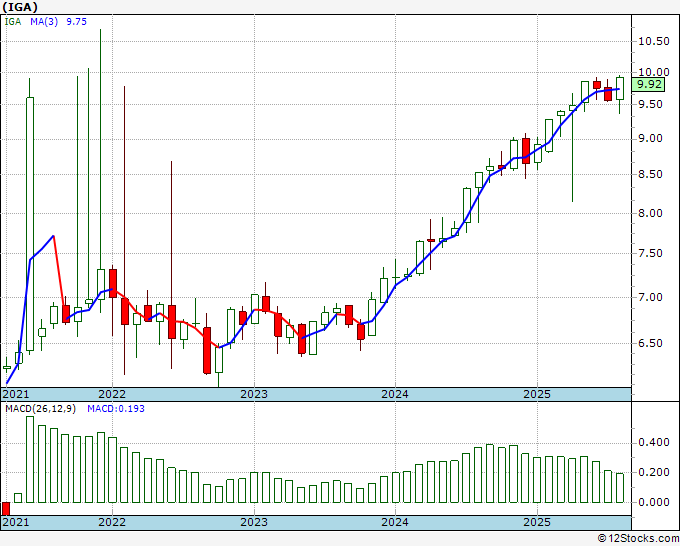Click the 9.75 moving average value
The image size is (680, 546).
click(76, 22)
